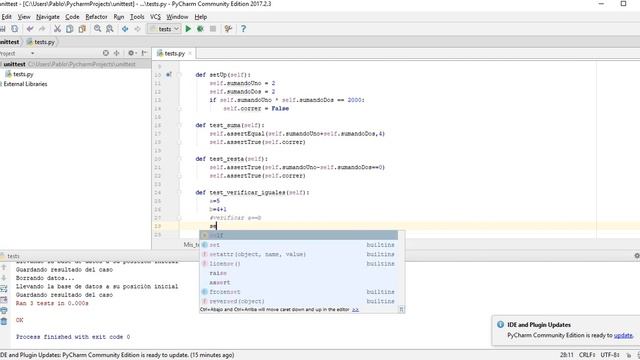The width and height of the screenshot is (640, 360).
Task: Toggle scroll to end in Run console
Action: click(x=4, y=300)
